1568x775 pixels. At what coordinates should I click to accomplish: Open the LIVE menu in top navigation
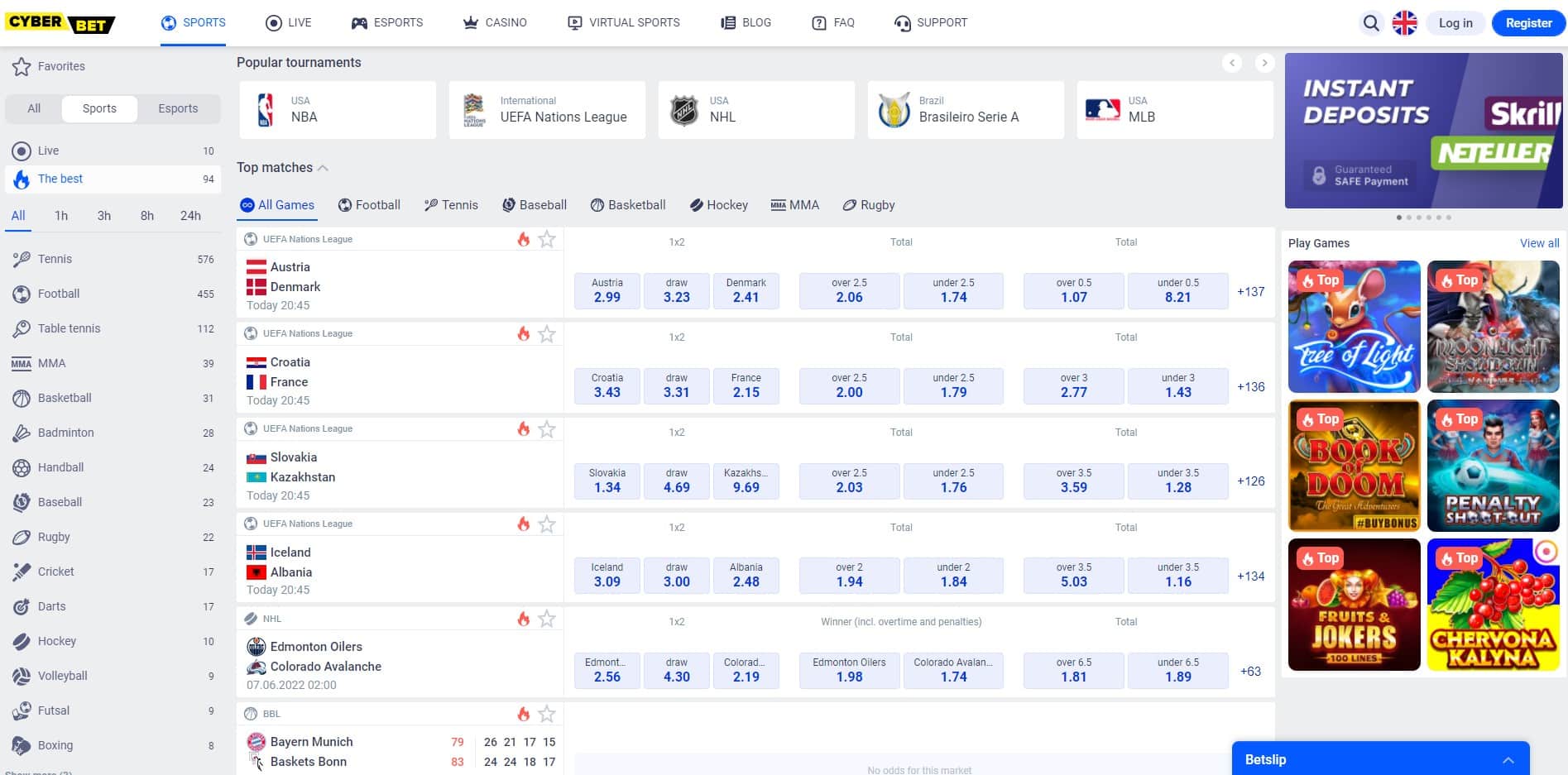pos(288,23)
